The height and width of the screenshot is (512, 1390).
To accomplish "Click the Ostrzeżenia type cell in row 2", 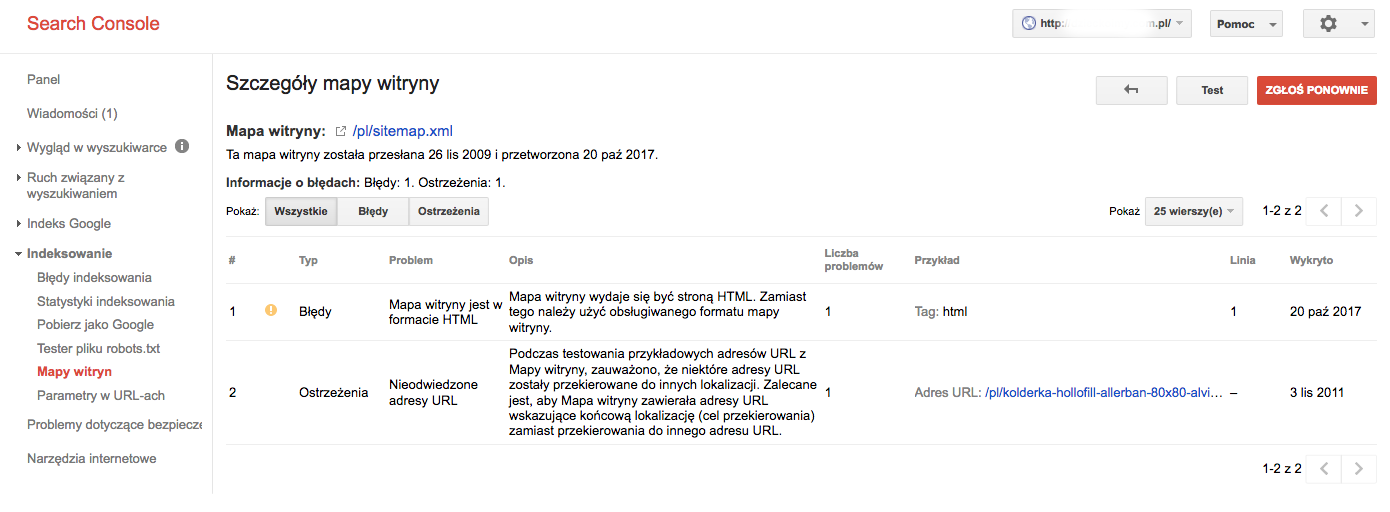I will click(334, 393).
